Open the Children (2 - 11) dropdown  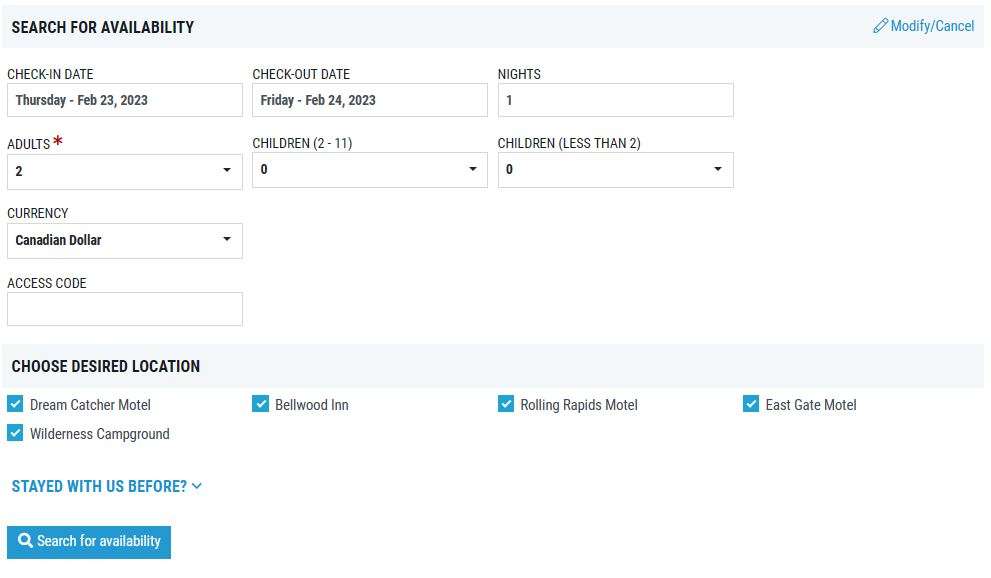point(370,169)
